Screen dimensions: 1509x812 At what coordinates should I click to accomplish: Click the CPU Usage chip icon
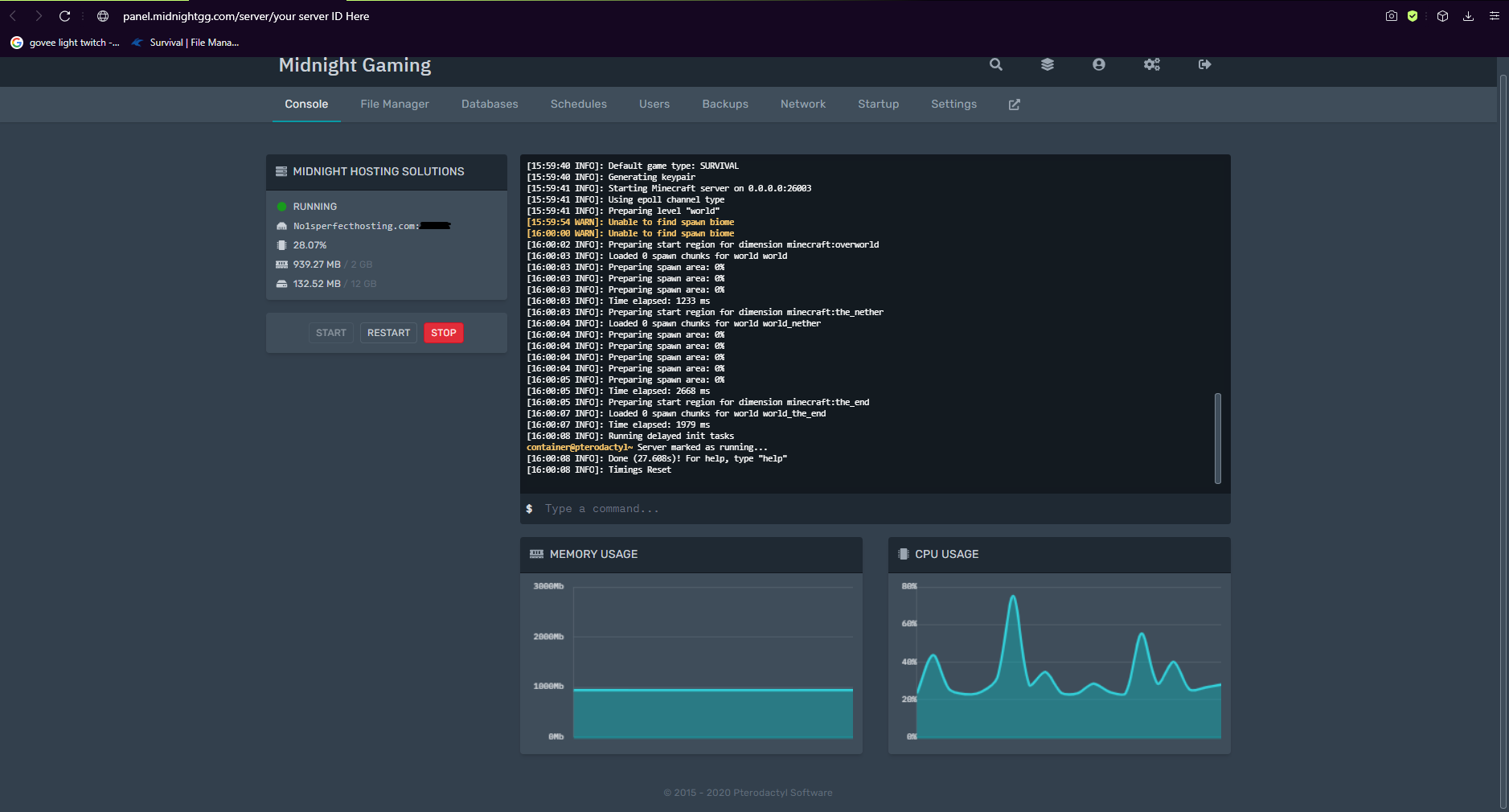903,554
